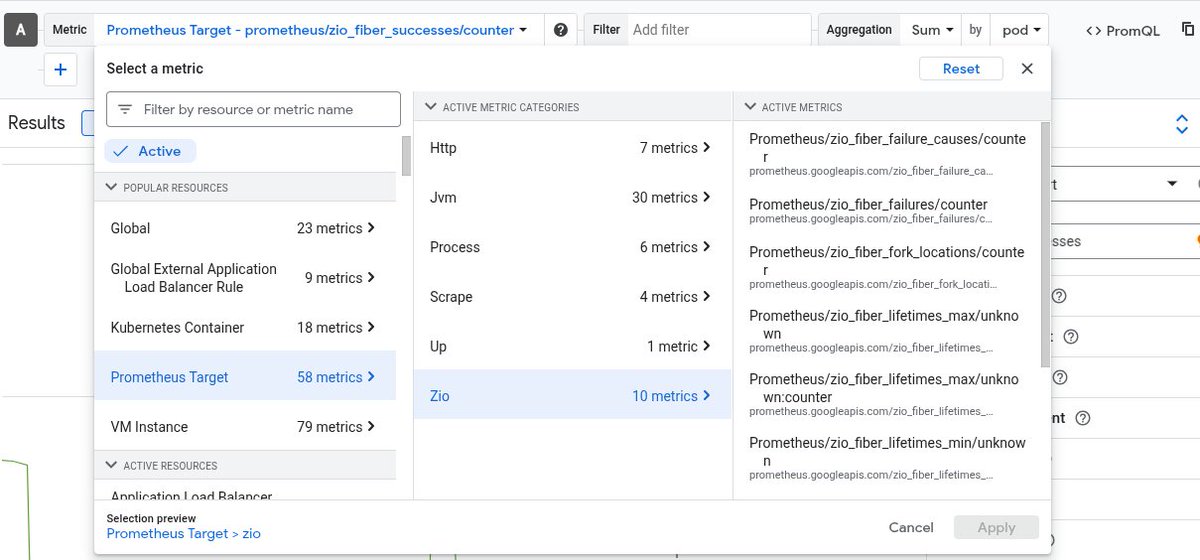Select the Global resource
This screenshot has width=1200, height=560.
(245, 228)
